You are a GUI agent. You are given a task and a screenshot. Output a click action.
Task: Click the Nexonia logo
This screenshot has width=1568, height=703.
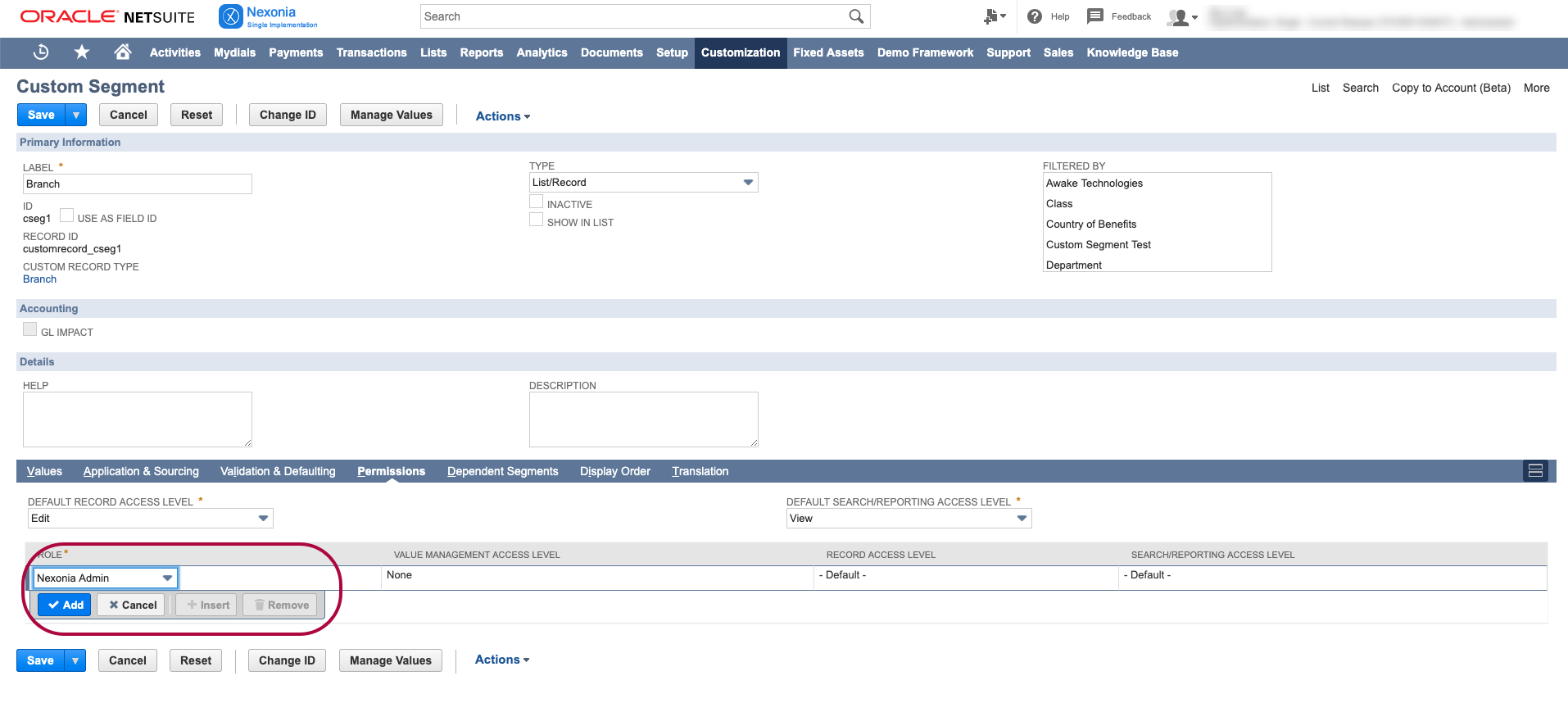click(268, 16)
